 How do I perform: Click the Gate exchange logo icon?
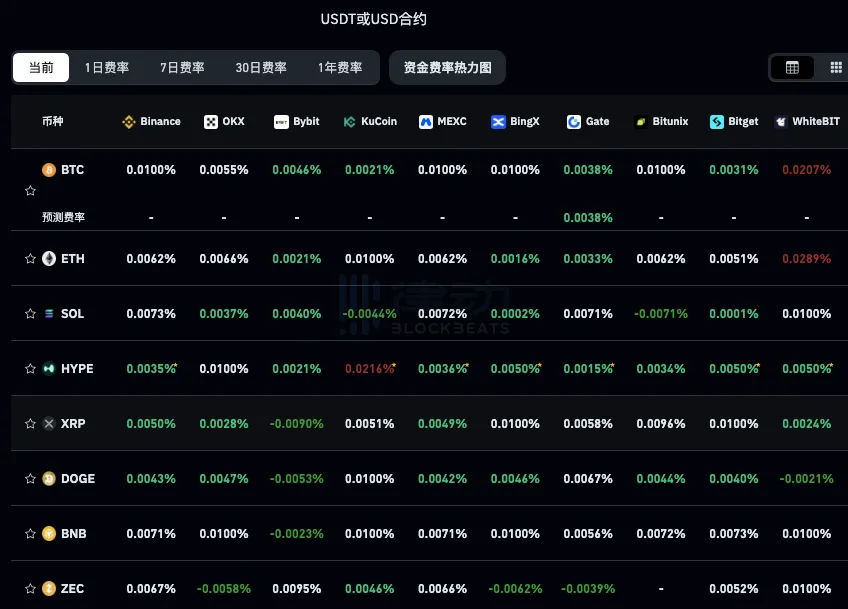pos(574,122)
